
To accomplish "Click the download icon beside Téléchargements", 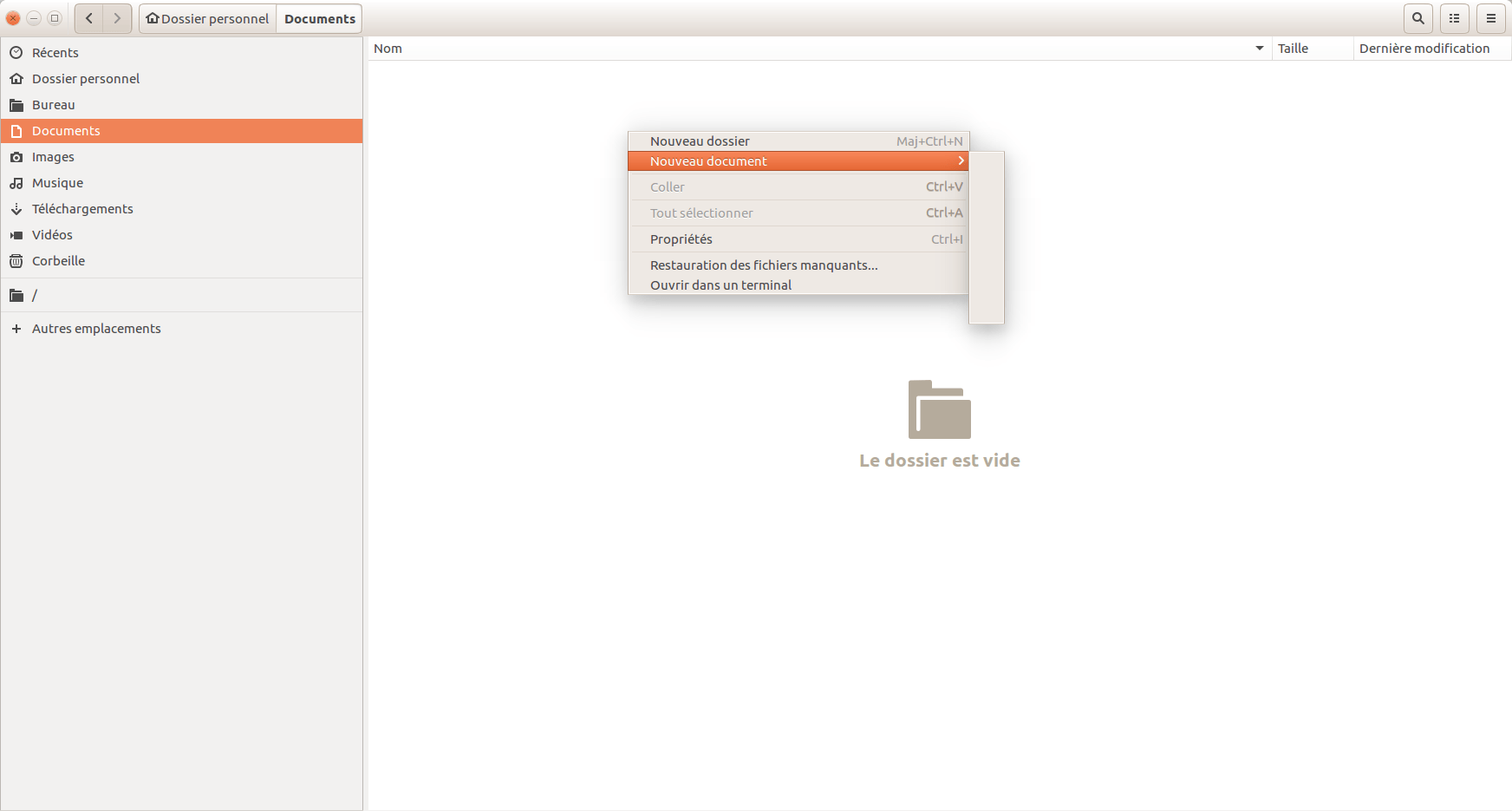I will pyautogui.click(x=16, y=209).
